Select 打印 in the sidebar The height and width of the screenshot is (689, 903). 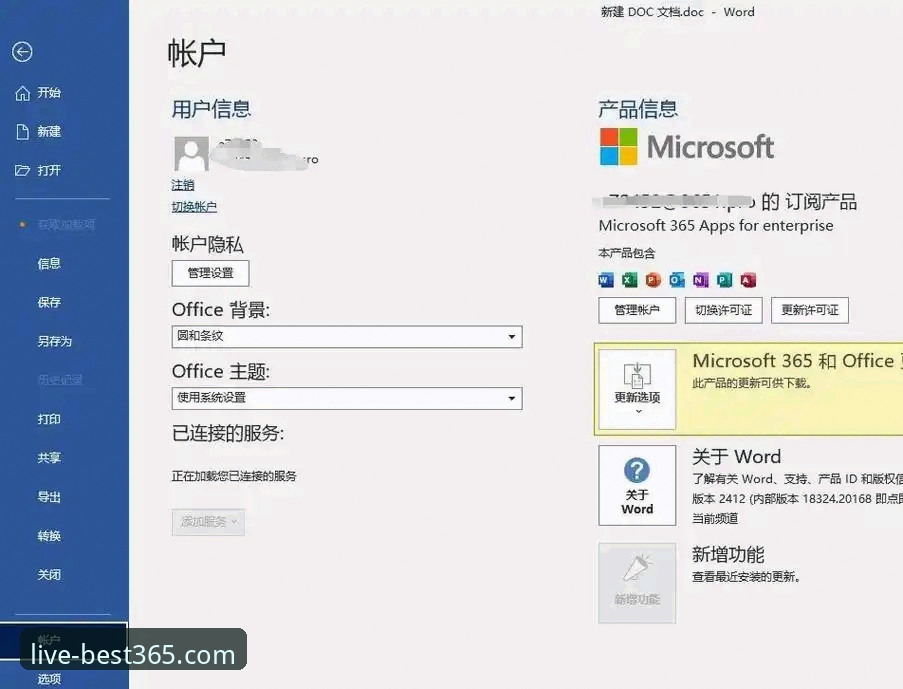coord(49,419)
